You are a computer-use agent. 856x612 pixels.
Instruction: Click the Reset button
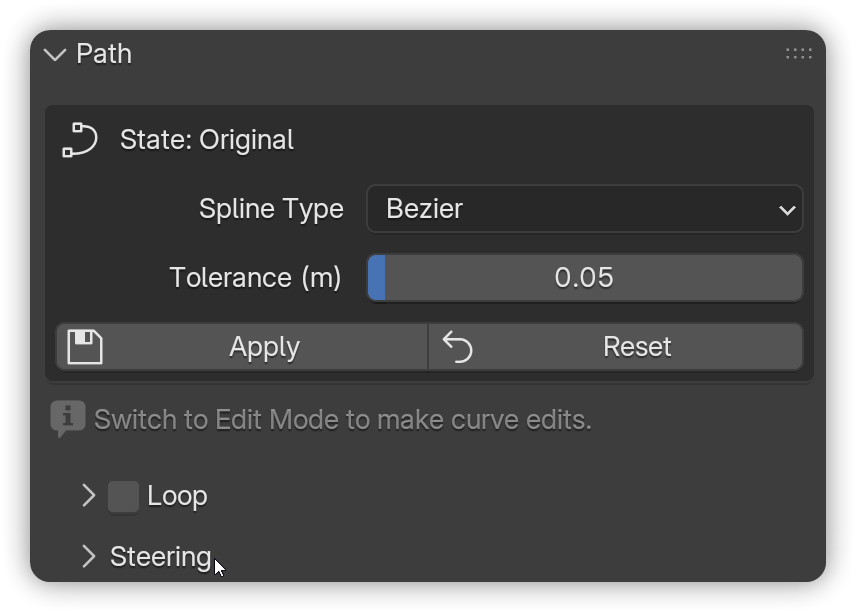[616, 347]
